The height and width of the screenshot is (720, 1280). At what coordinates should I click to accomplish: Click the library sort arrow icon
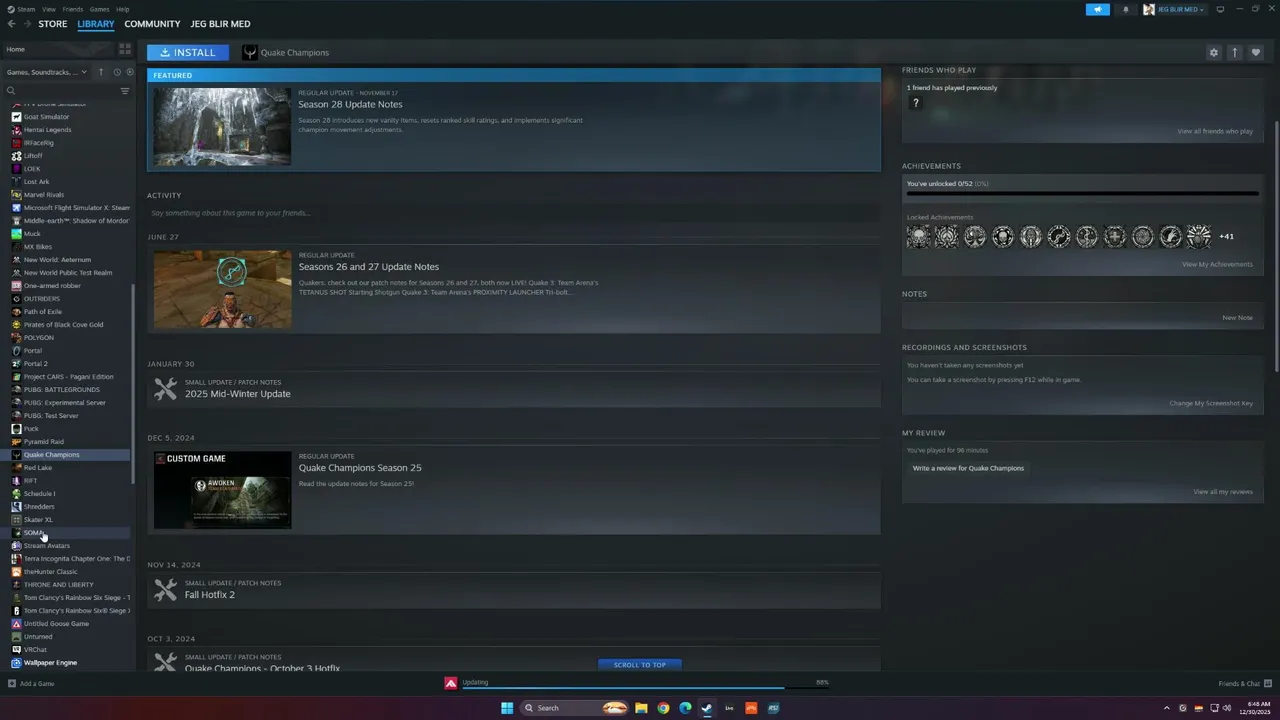point(100,72)
